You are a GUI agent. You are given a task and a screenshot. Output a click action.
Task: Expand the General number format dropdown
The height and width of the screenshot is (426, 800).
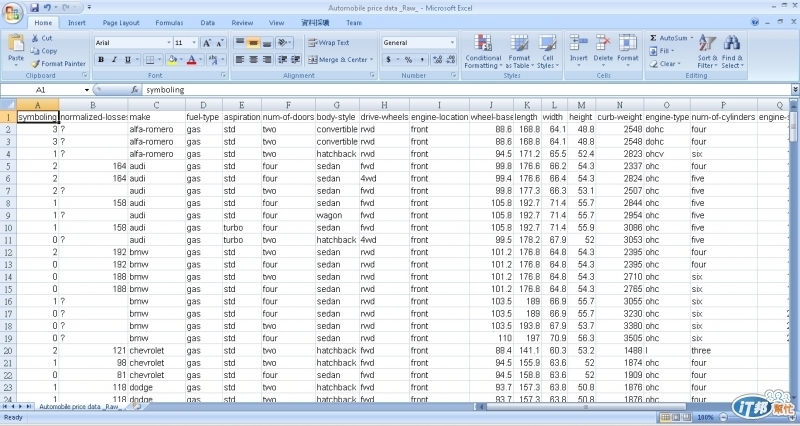pos(452,43)
